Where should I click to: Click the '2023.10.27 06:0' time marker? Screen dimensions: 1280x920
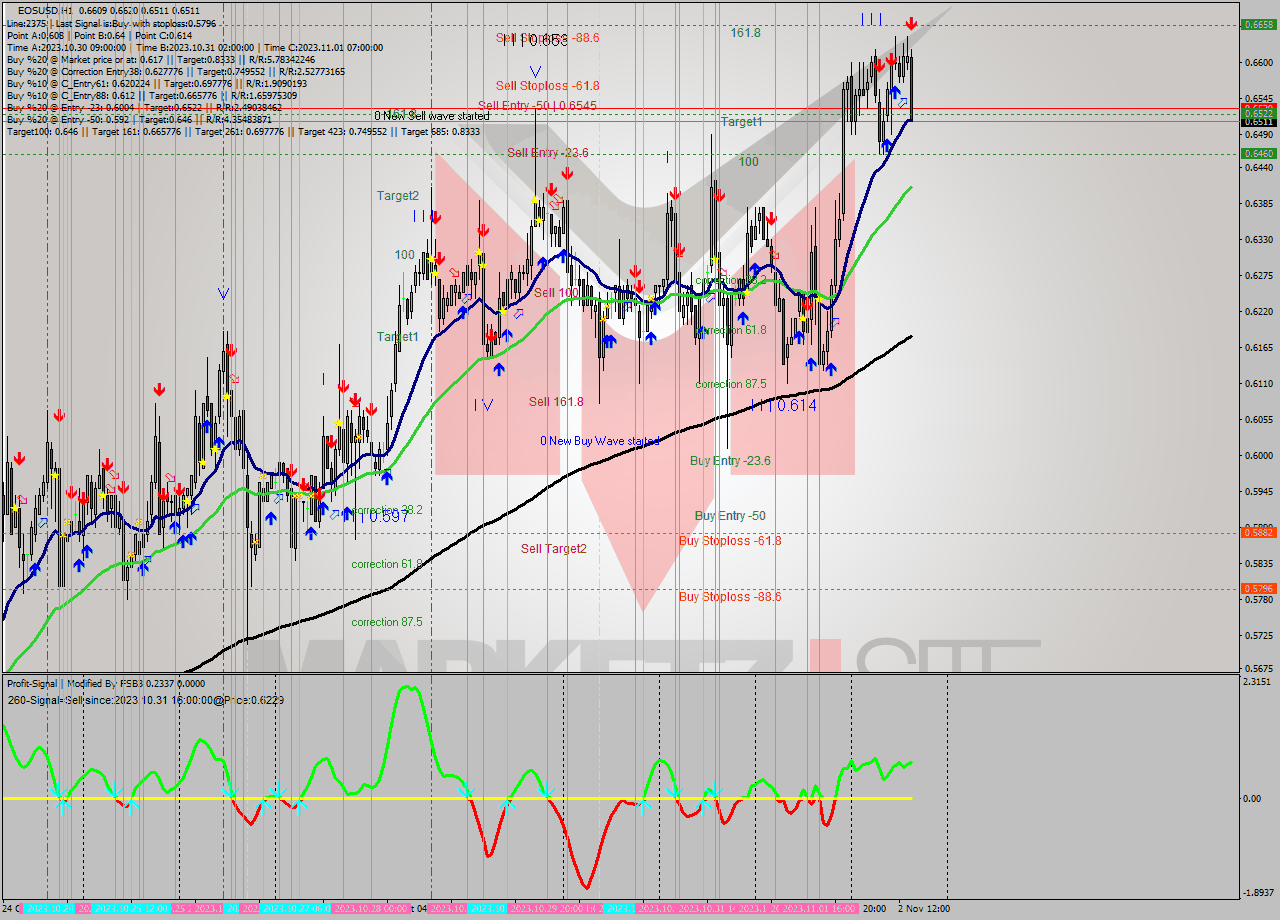295,909
